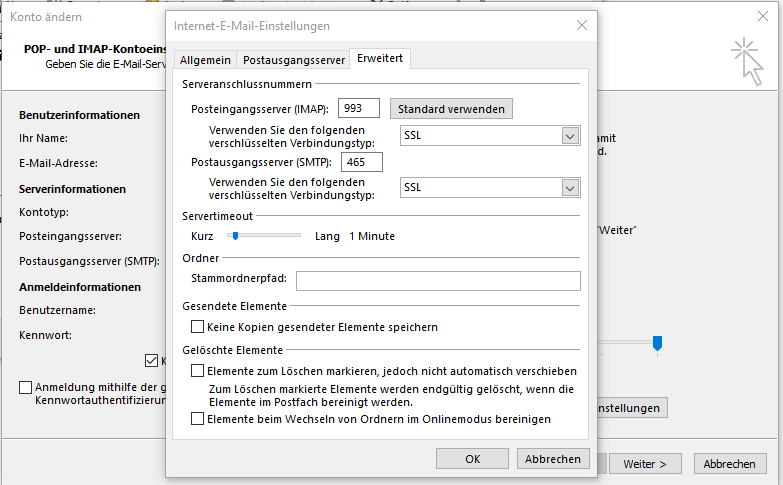Screen dimensions: 783x485
Task: Expand the IMAP encryption type dropdown
Action: coord(570,135)
